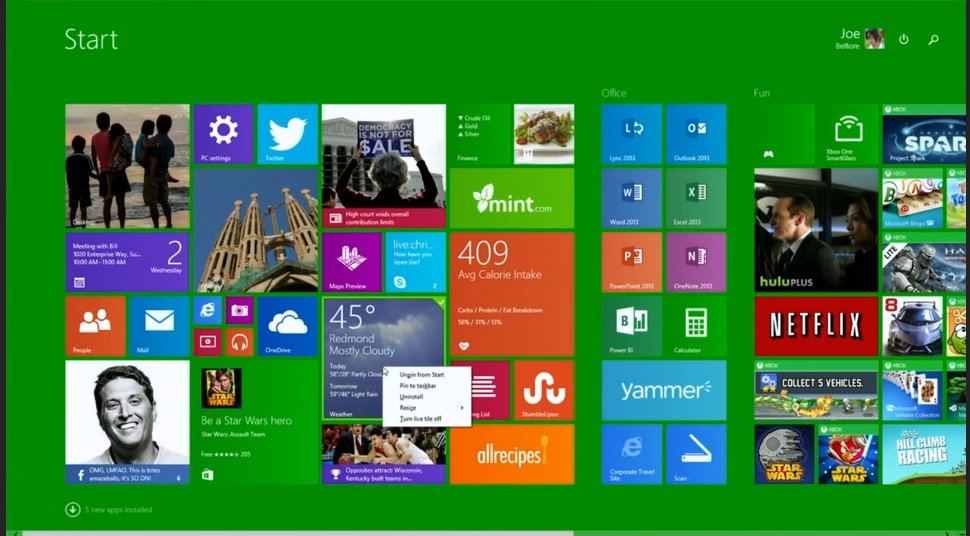Choose Turn live tile off
The width and height of the screenshot is (970, 536).
tap(421, 419)
